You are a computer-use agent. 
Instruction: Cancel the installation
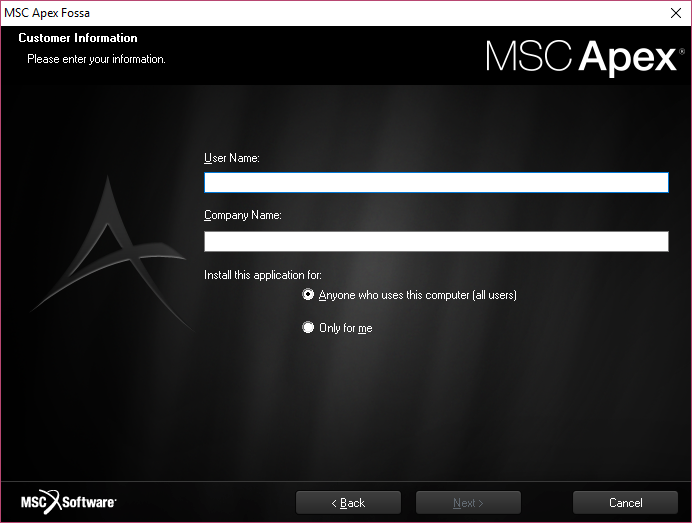click(625, 503)
